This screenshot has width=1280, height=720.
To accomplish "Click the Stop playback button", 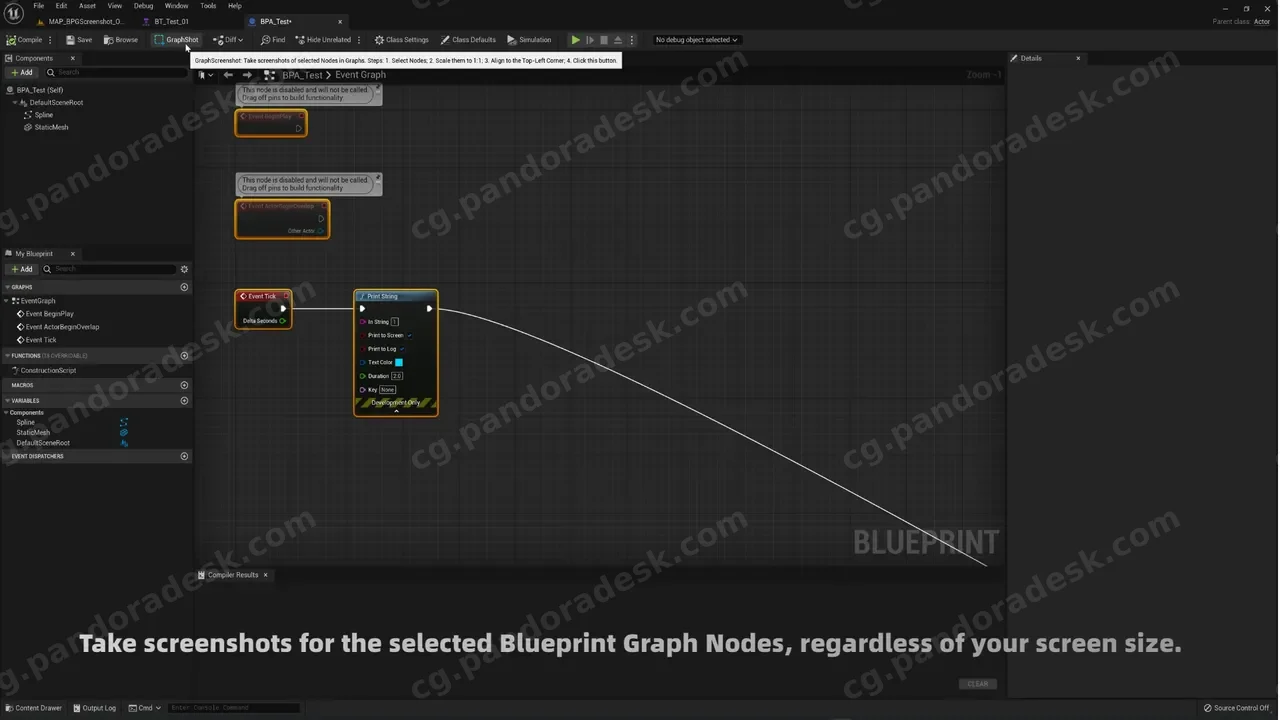I will click(x=604, y=40).
